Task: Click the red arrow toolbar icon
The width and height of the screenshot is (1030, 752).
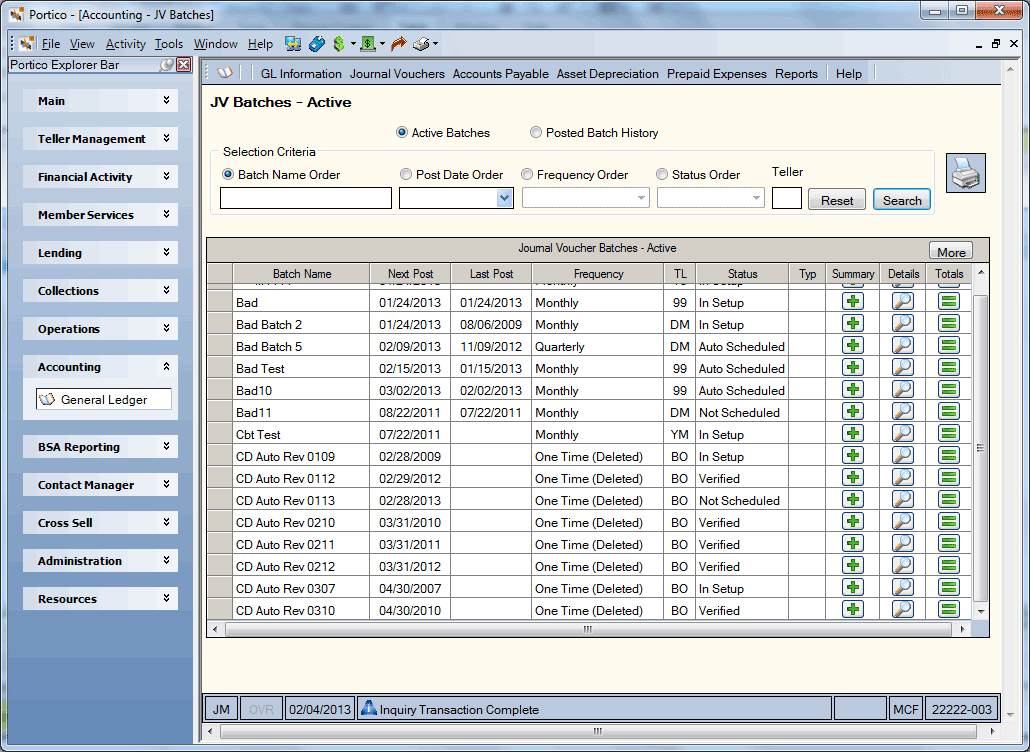Action: click(398, 44)
